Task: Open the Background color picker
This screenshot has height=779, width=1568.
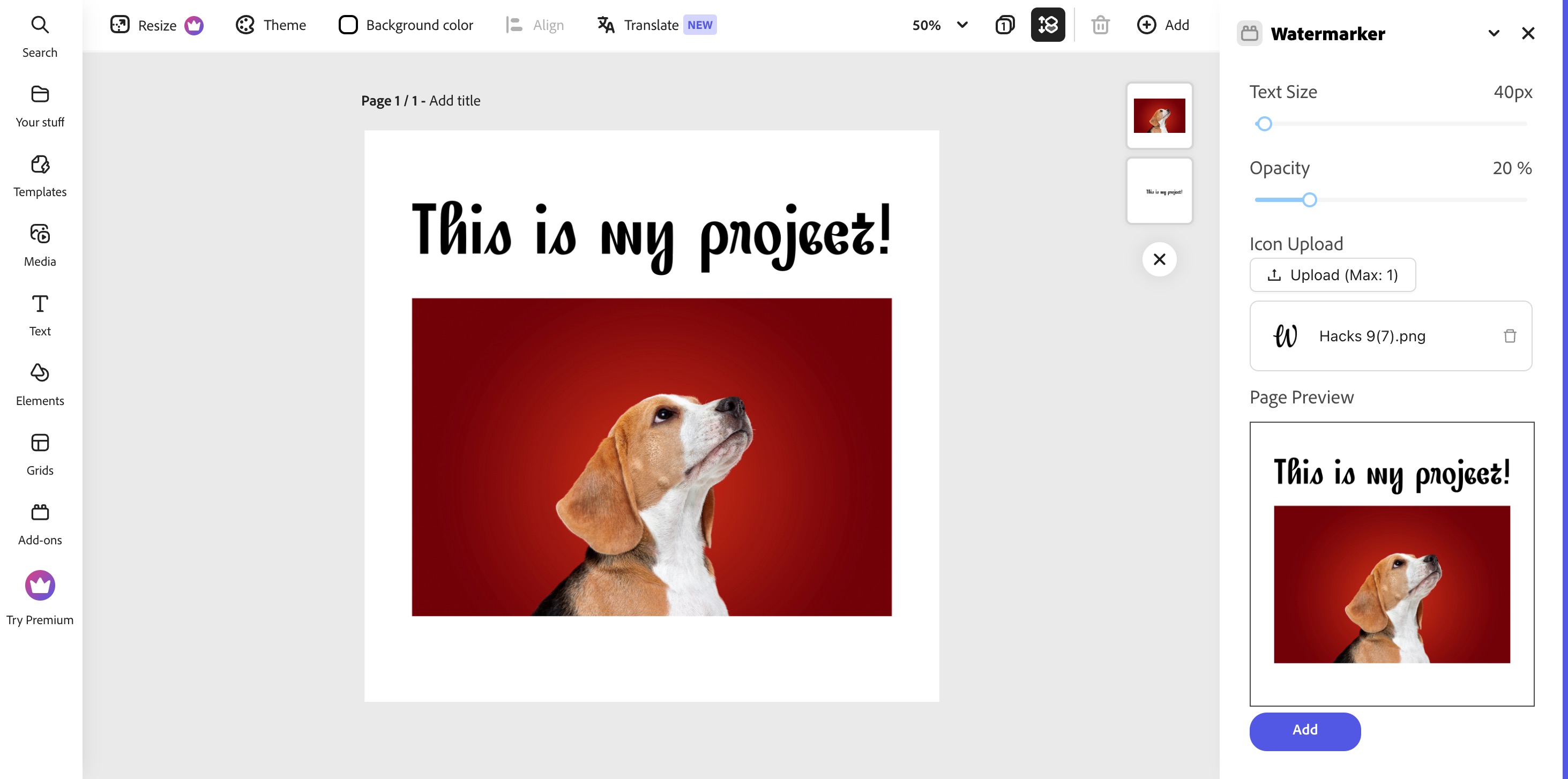Action: (406, 25)
